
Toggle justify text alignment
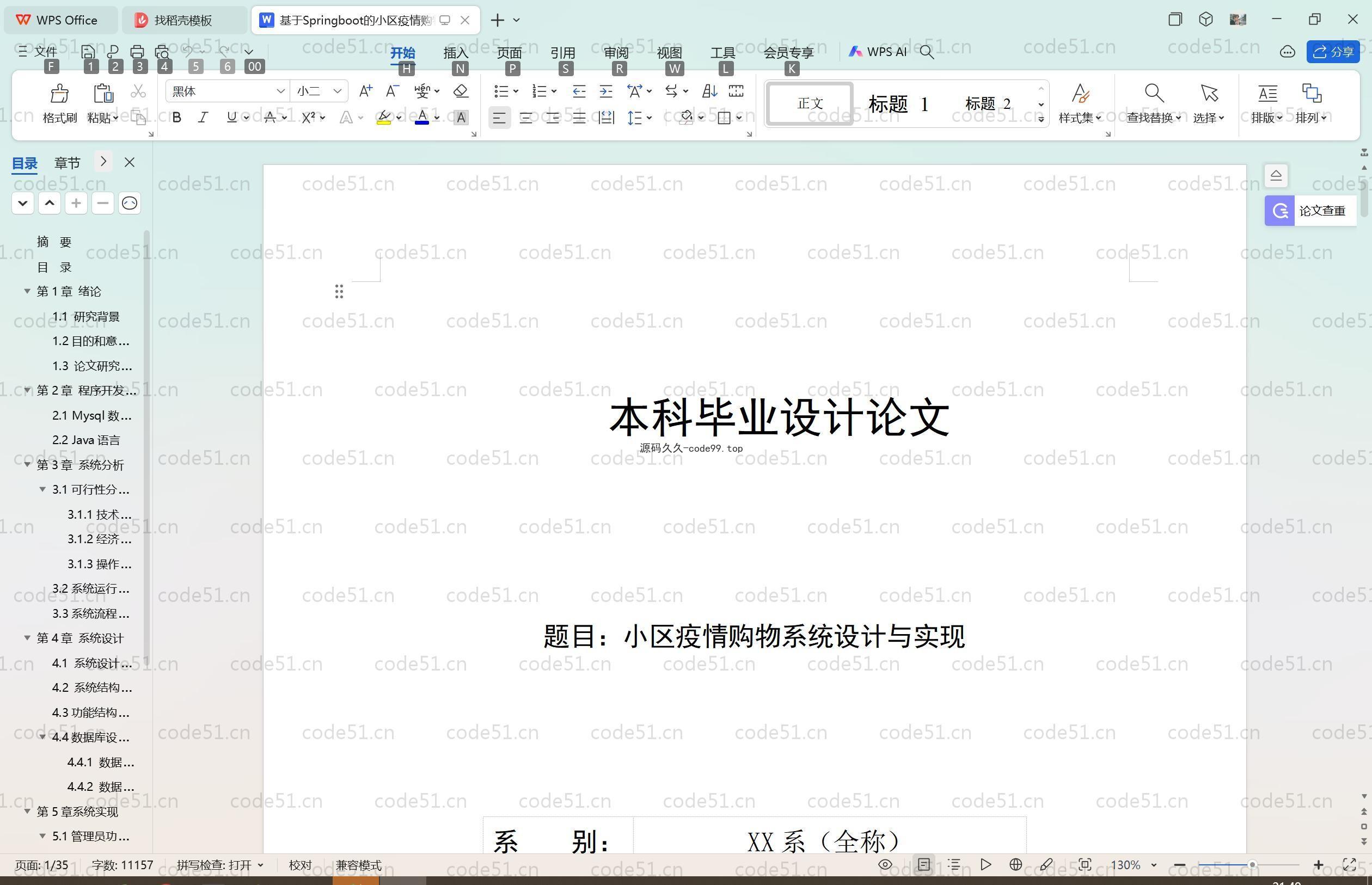(579, 119)
